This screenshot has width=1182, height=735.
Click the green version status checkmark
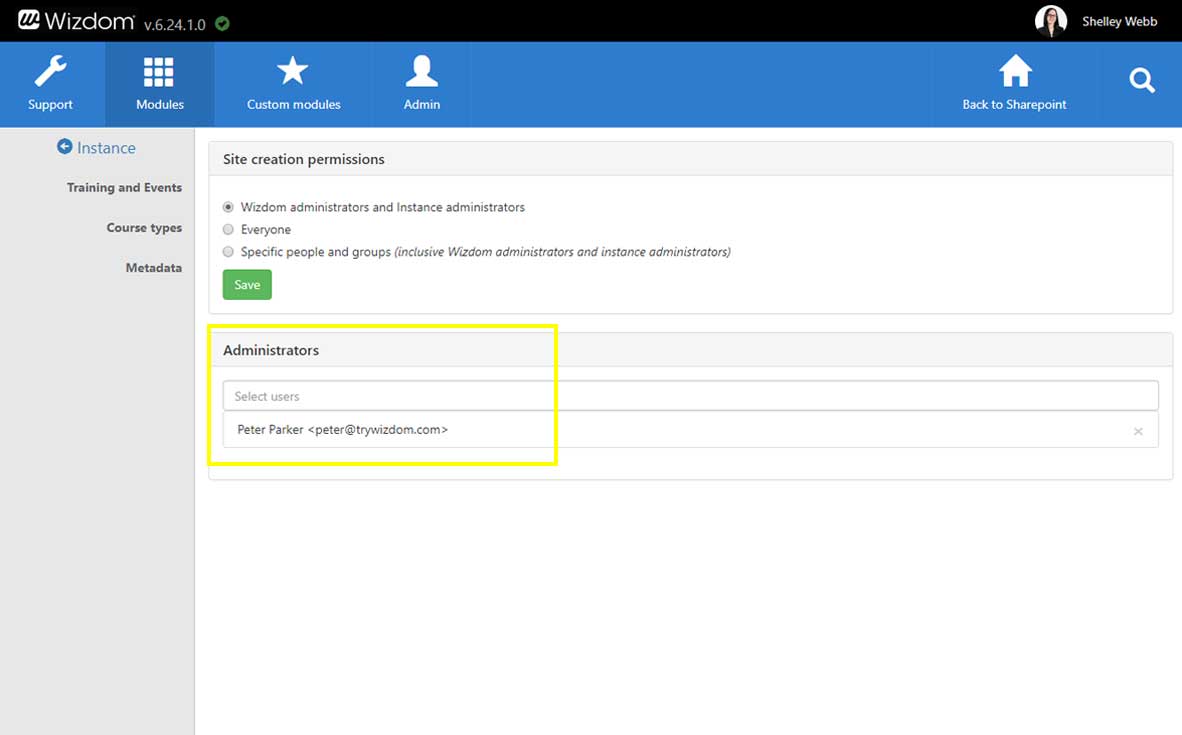(222, 23)
